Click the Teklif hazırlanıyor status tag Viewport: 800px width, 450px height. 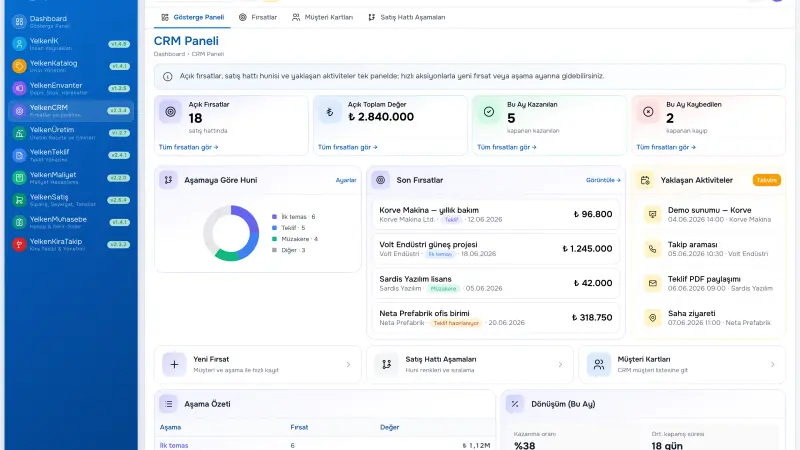(x=456, y=323)
